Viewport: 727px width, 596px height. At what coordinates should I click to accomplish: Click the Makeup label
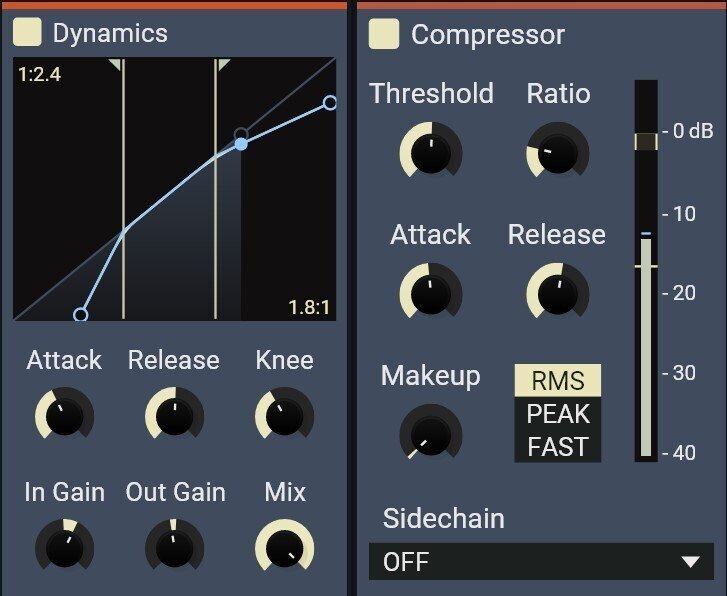pyautogui.click(x=430, y=376)
